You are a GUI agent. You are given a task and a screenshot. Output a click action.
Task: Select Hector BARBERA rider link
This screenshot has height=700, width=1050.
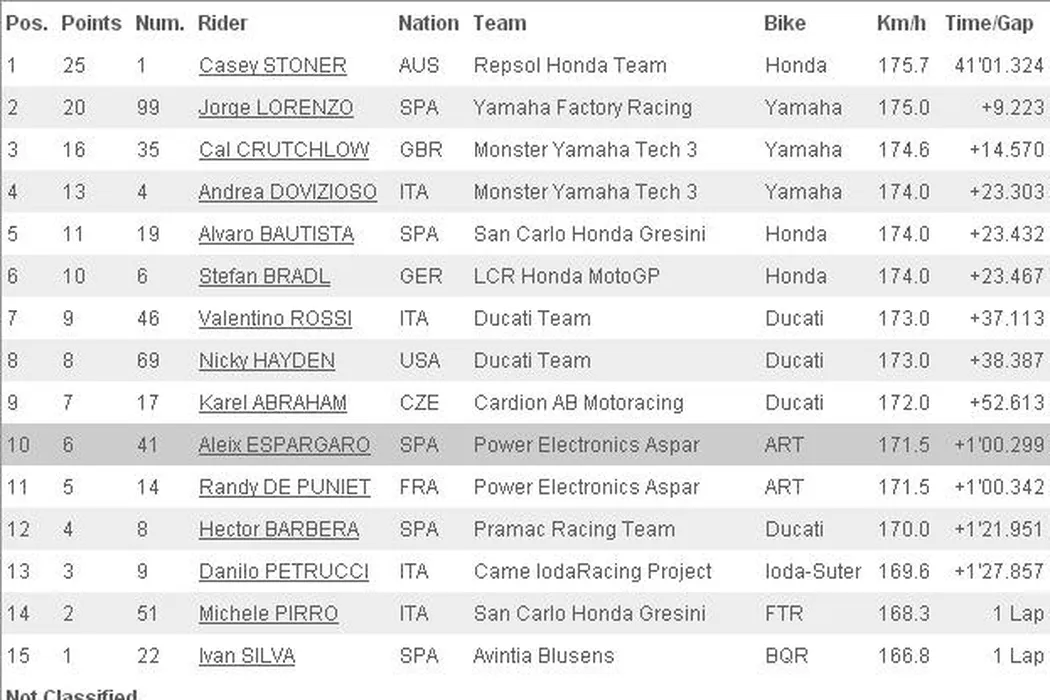click(x=278, y=529)
